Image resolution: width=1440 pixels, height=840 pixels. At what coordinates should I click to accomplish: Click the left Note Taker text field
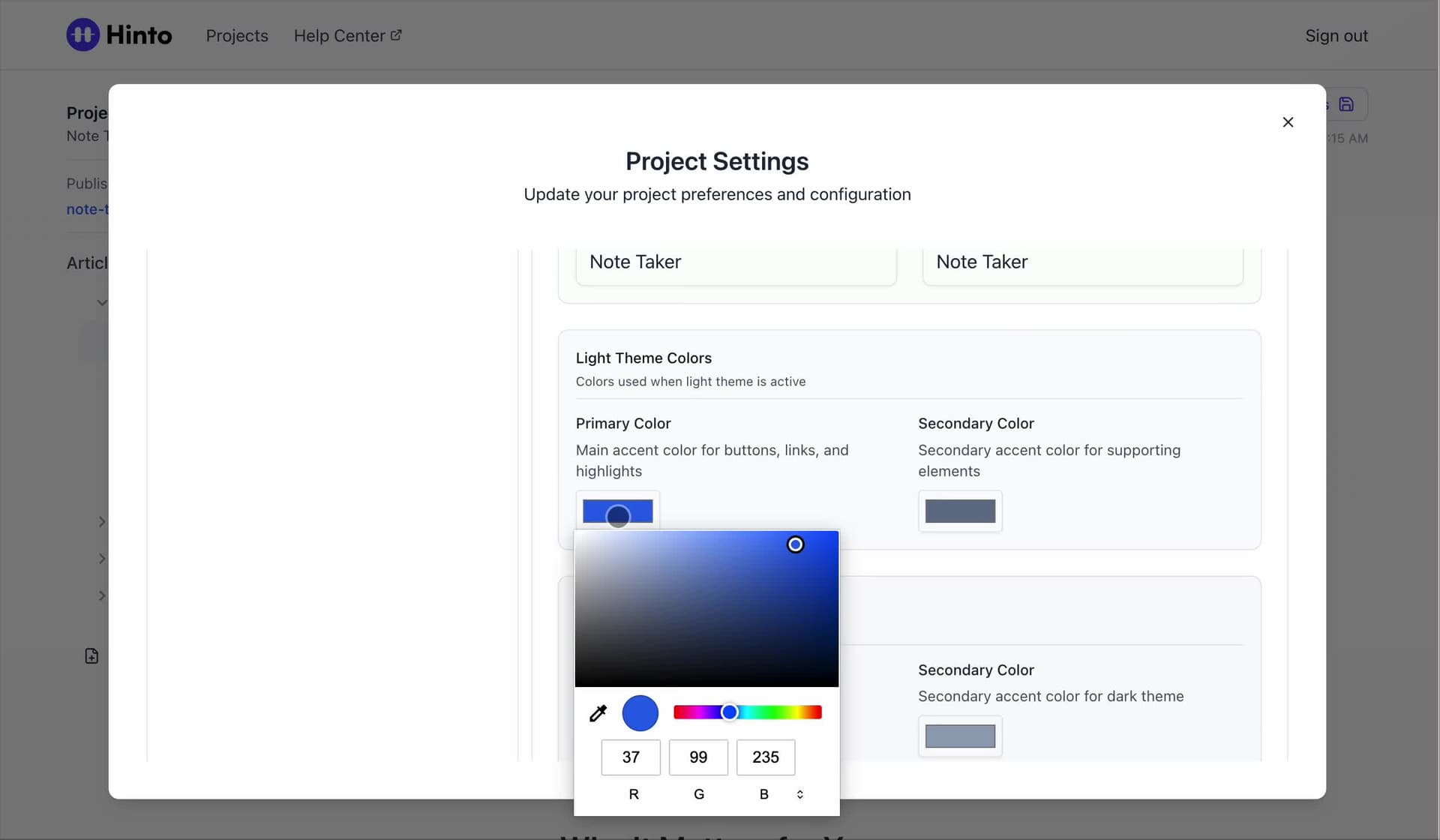[735, 262]
